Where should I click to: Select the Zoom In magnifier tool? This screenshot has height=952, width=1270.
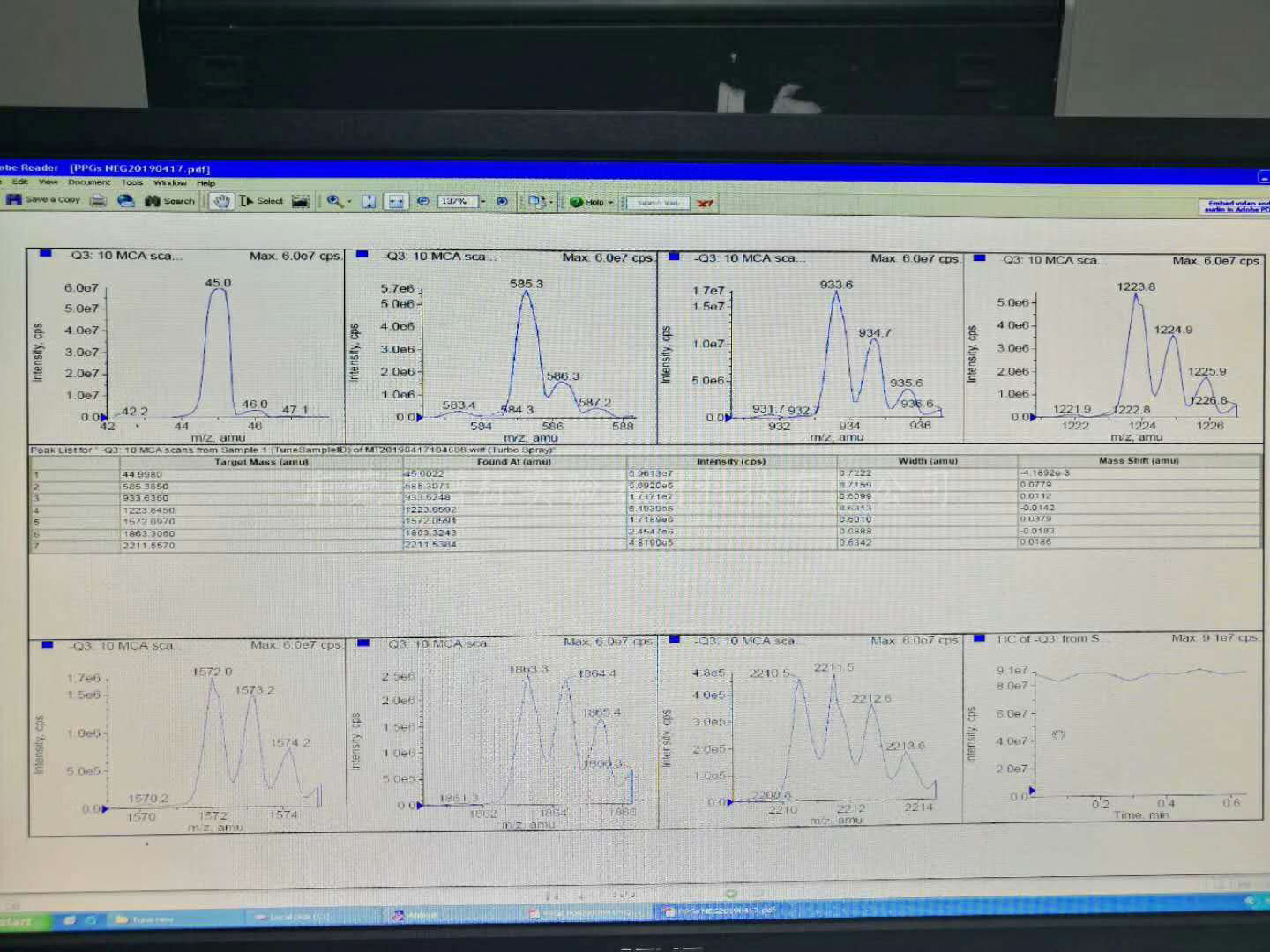[334, 201]
